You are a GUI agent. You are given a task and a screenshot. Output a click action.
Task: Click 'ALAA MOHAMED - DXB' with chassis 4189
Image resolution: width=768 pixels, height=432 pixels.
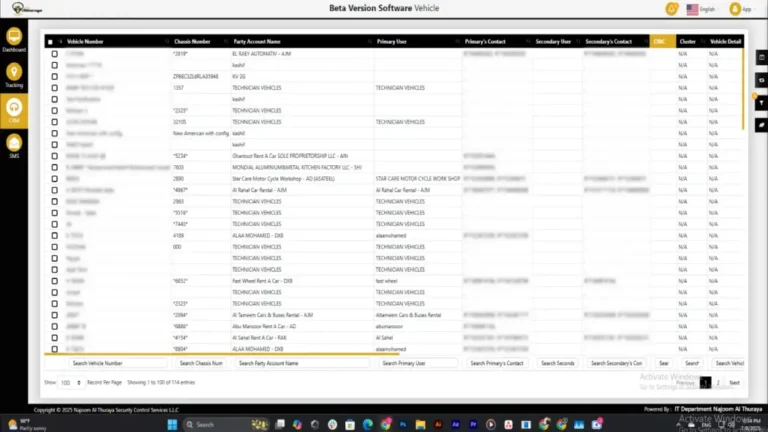coord(258,236)
